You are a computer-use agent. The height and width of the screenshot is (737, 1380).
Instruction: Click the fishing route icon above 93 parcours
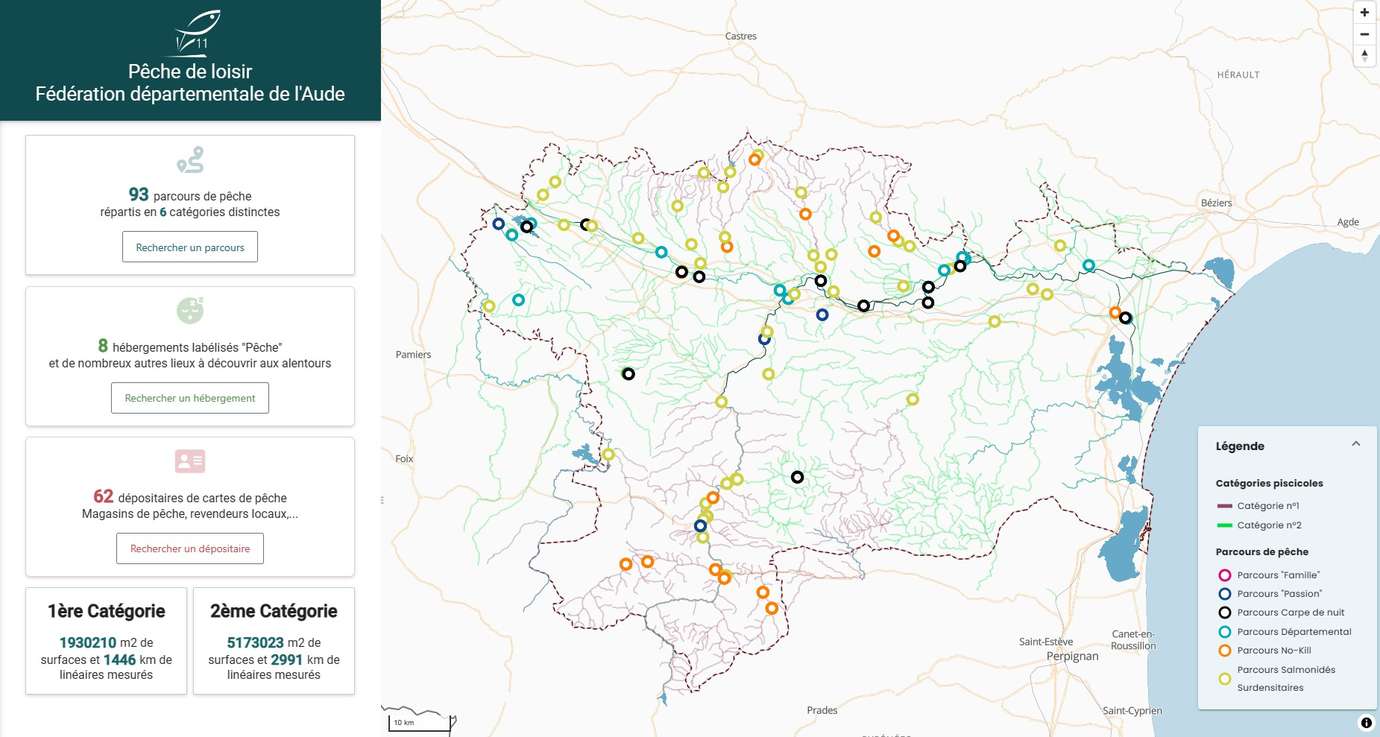coord(190,160)
